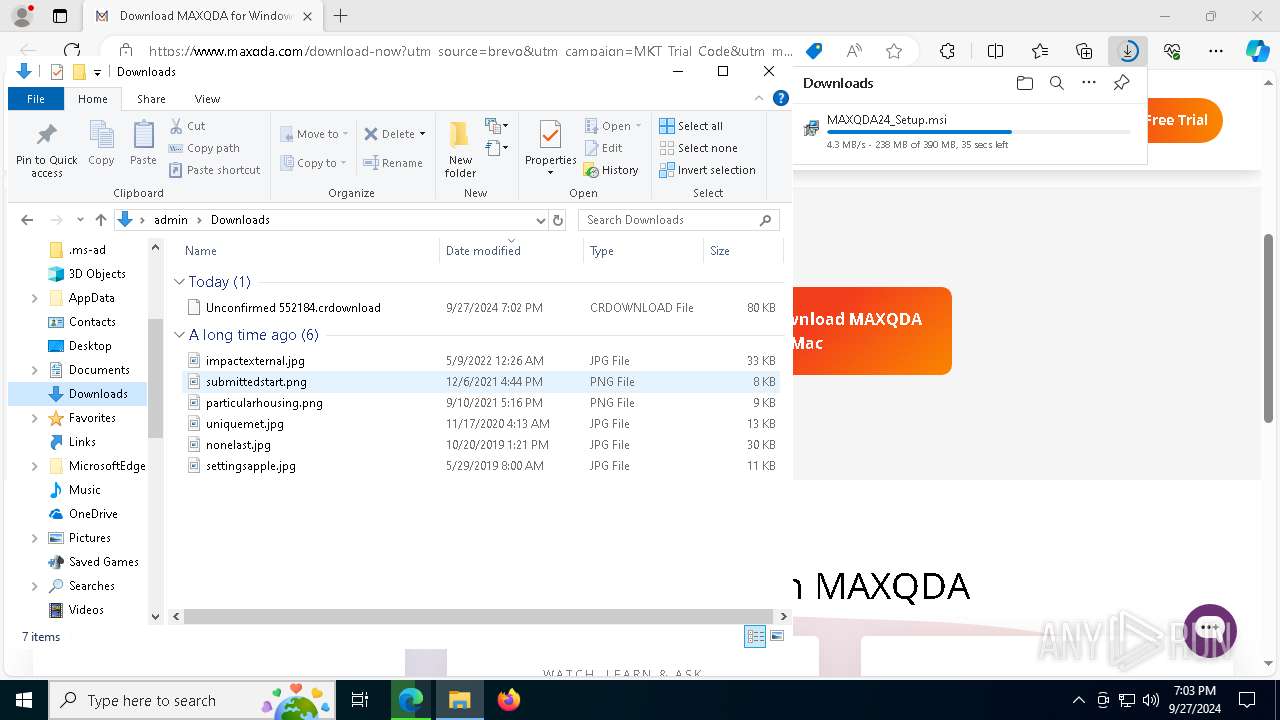Go up one folder level
This screenshot has width=1280, height=720.
[100, 220]
